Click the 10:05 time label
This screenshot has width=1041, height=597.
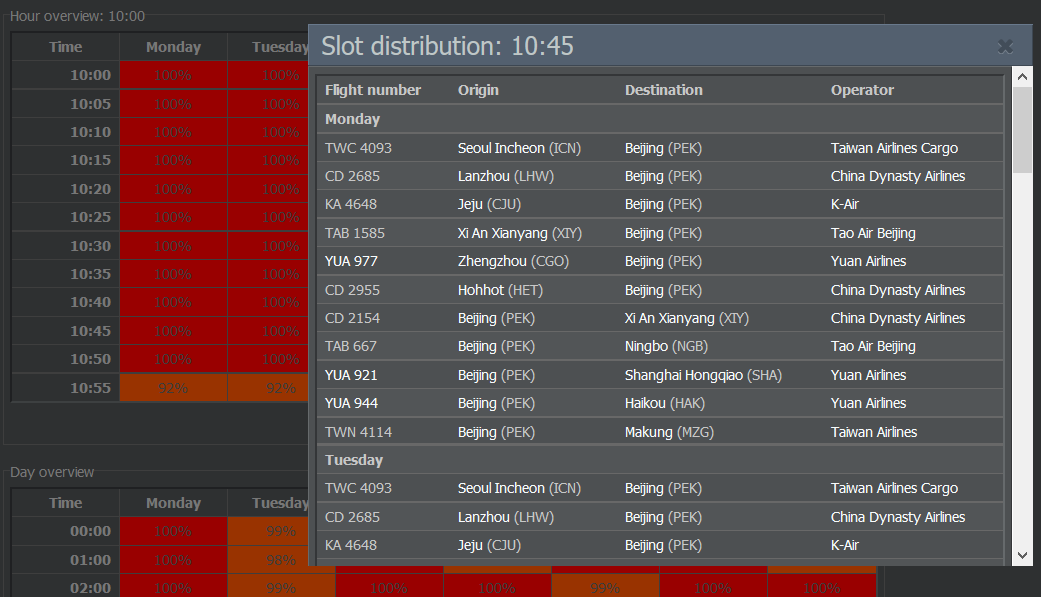[90, 104]
